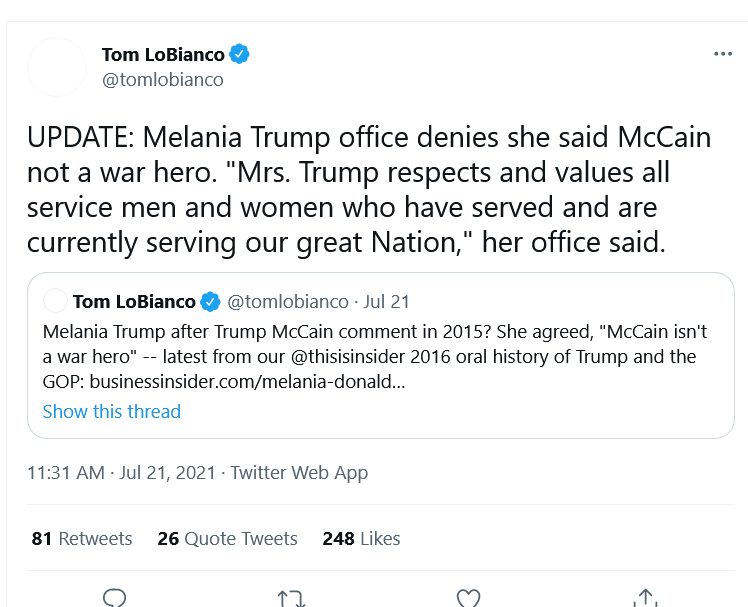Click the @tomlobianco handle under the name
748x607 pixels.
click(x=163, y=80)
